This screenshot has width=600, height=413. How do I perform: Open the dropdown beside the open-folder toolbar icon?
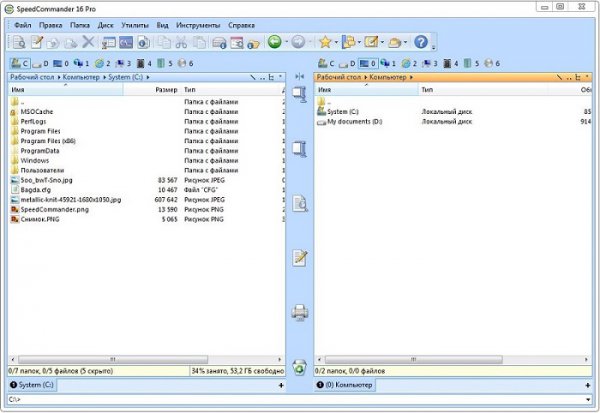coord(405,42)
